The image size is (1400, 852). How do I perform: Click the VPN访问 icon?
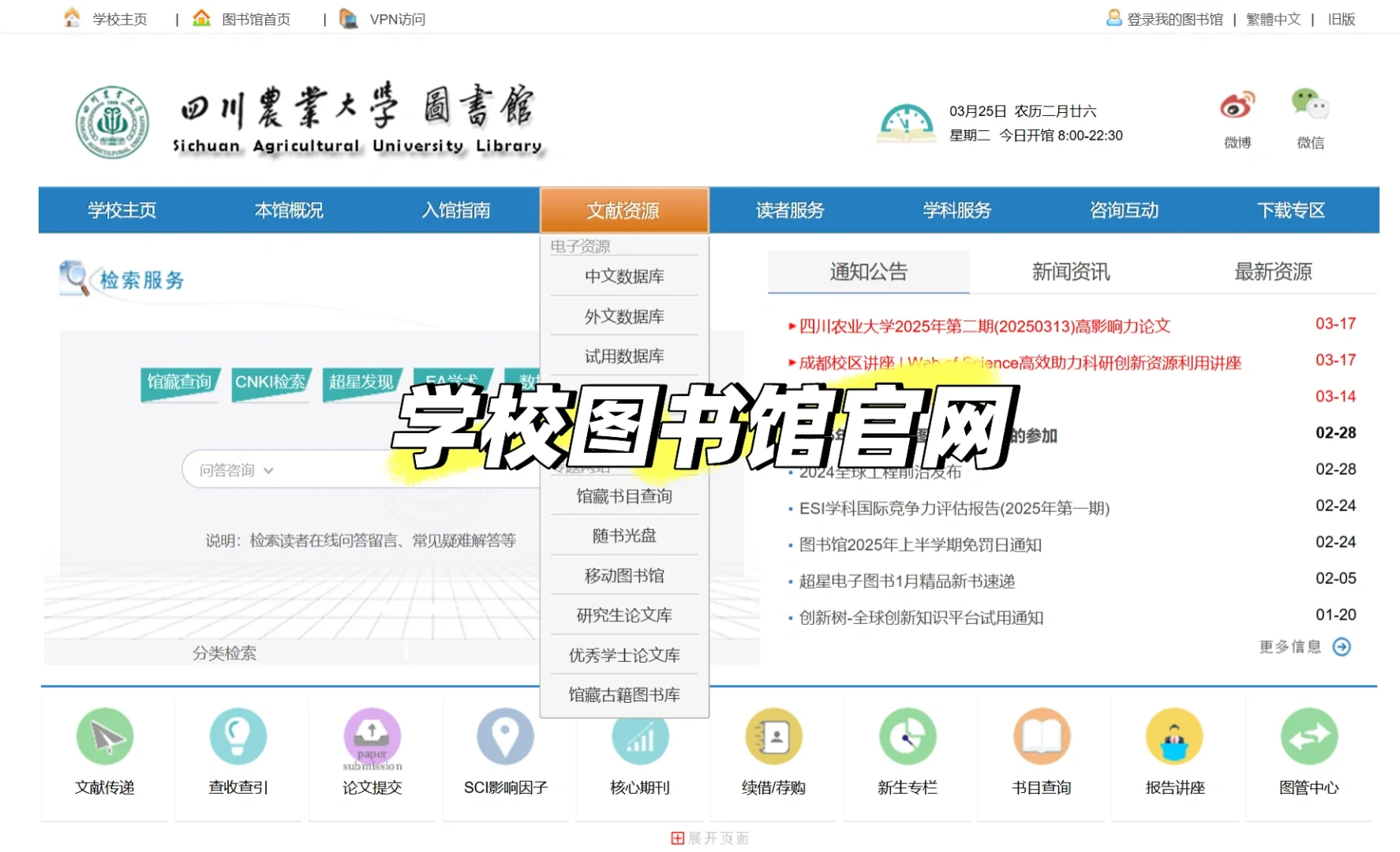(x=348, y=17)
